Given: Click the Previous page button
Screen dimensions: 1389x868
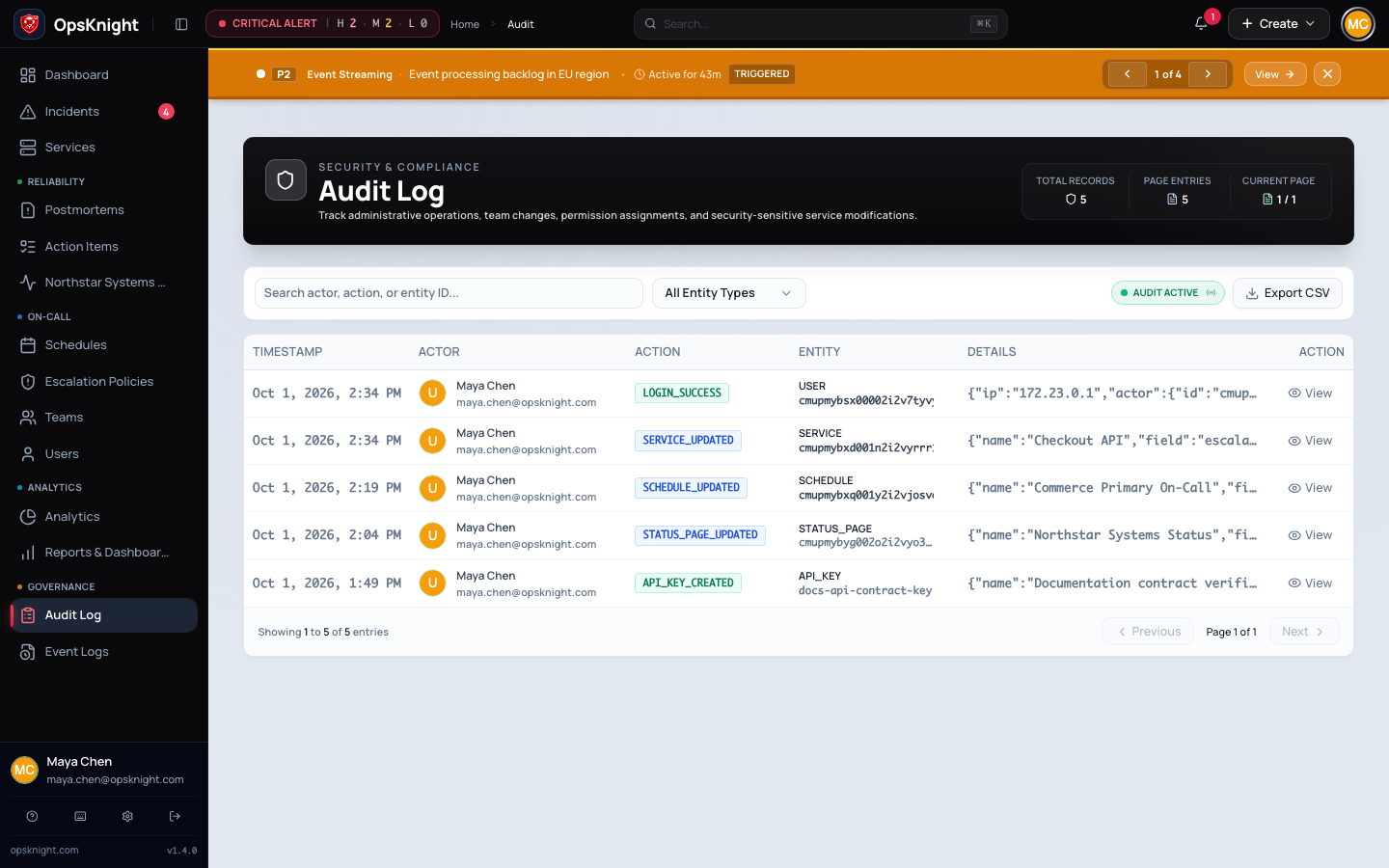Looking at the screenshot, I should tap(1148, 632).
